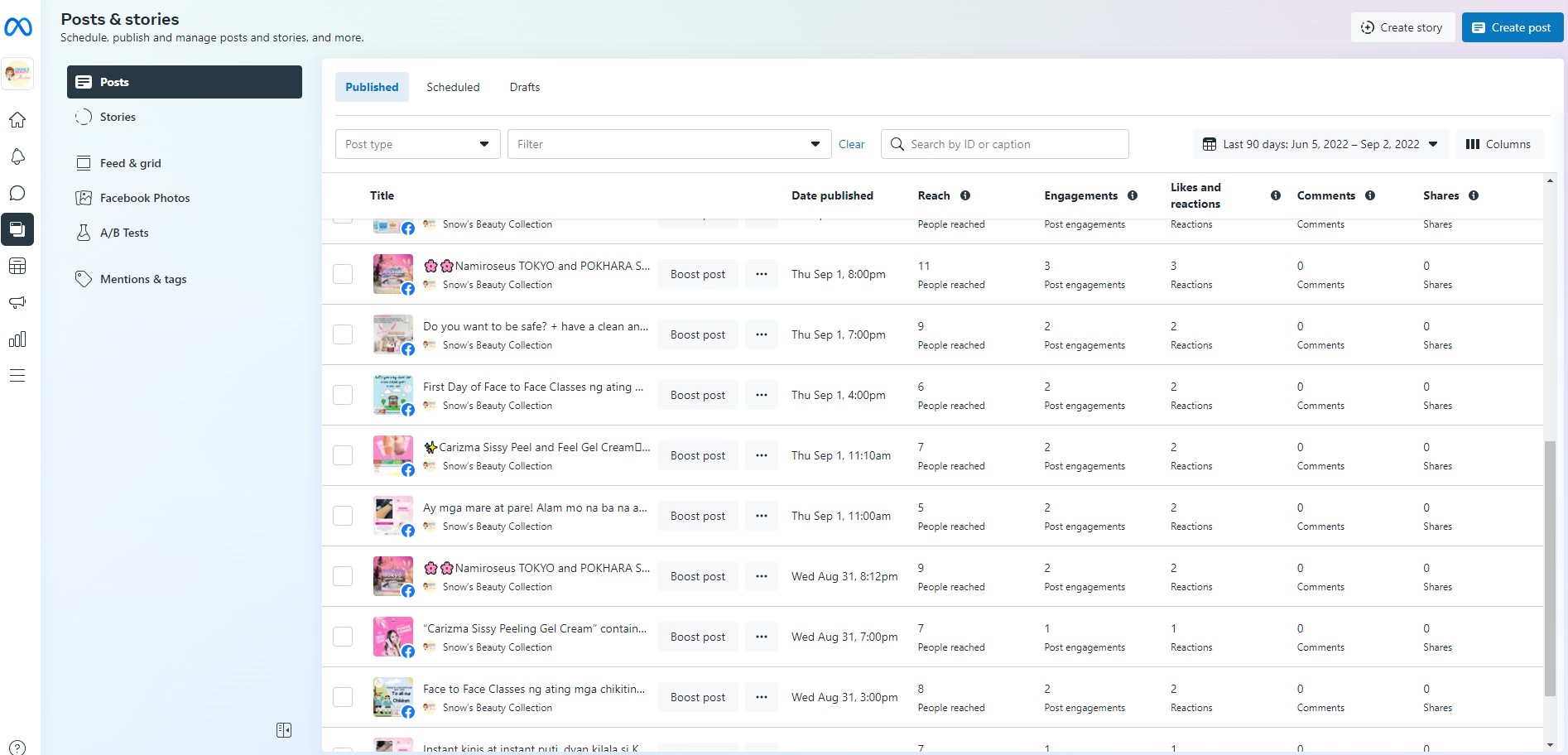Screen dimensions: 1568x755
Task: Open more options for Ay mga mare post
Action: pyautogui.click(x=762, y=516)
